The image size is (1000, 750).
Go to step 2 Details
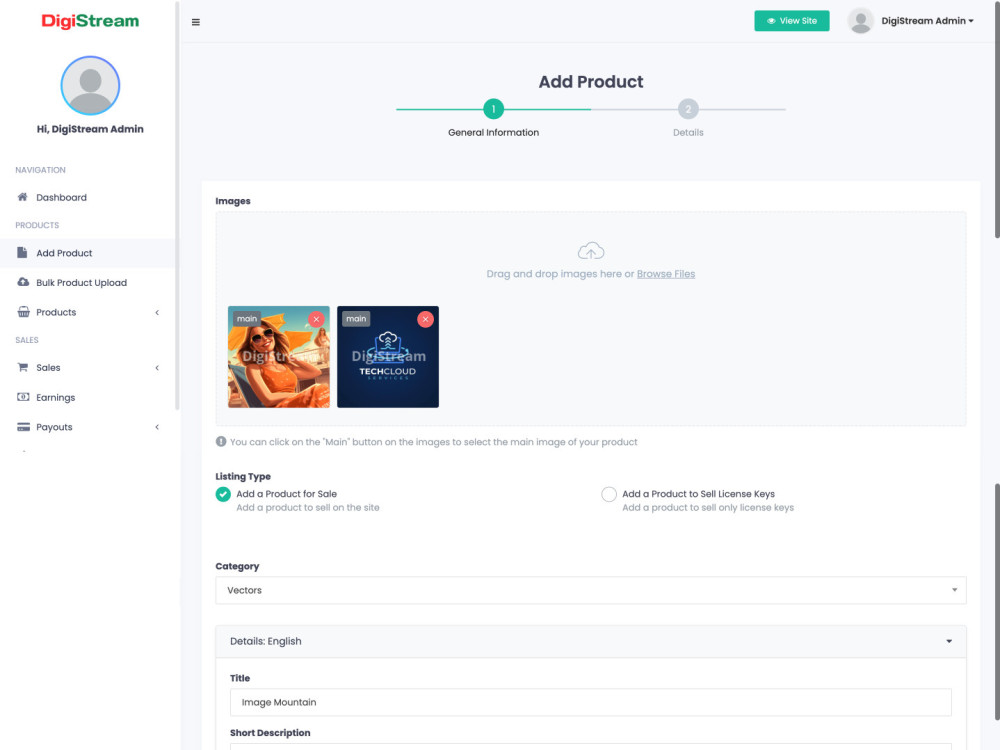(688, 109)
